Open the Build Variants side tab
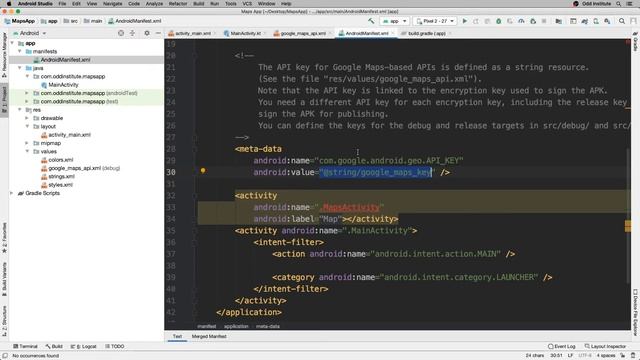Screen dimensions: 640x360 (4, 279)
